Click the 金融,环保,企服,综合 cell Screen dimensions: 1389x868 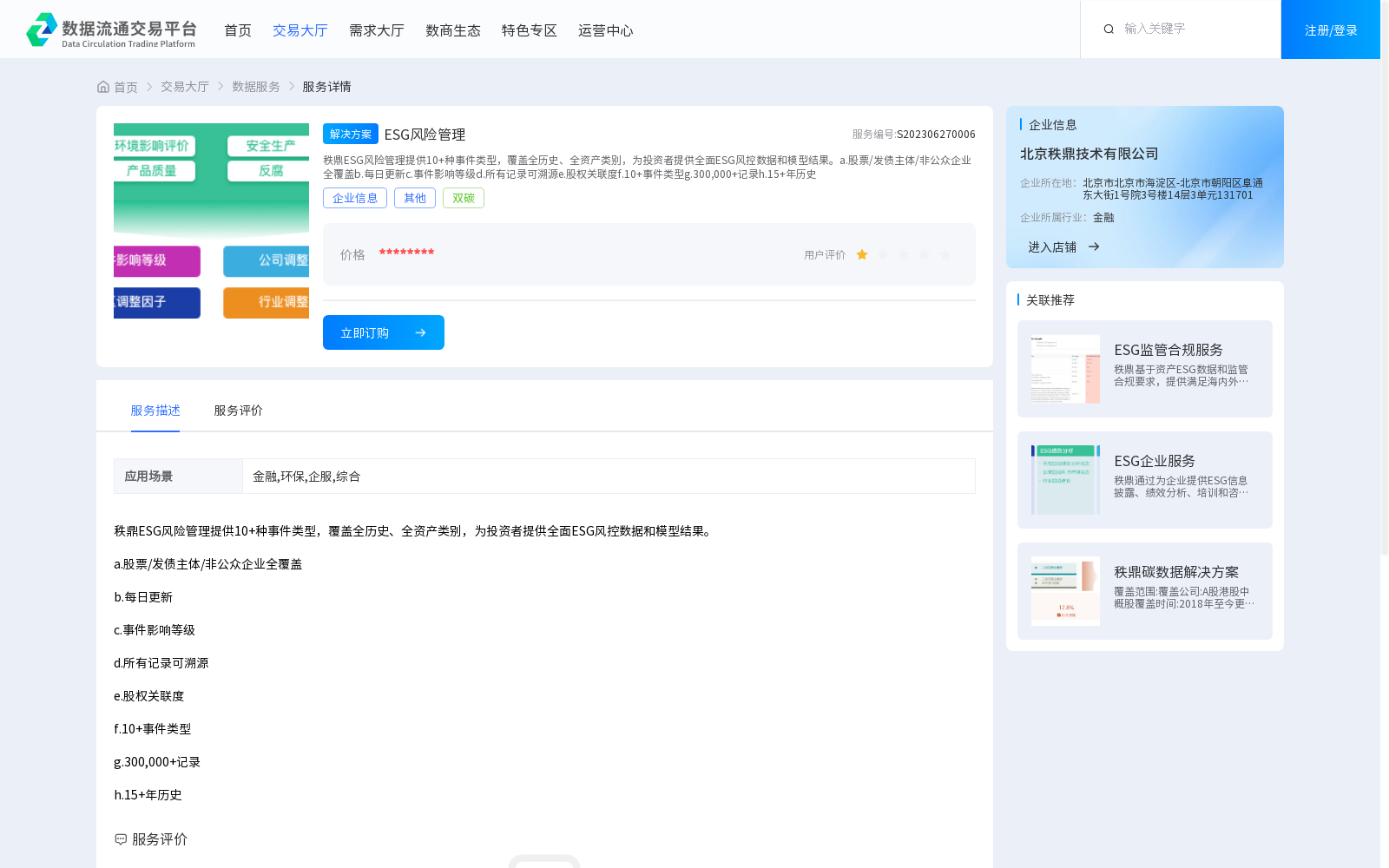point(609,476)
